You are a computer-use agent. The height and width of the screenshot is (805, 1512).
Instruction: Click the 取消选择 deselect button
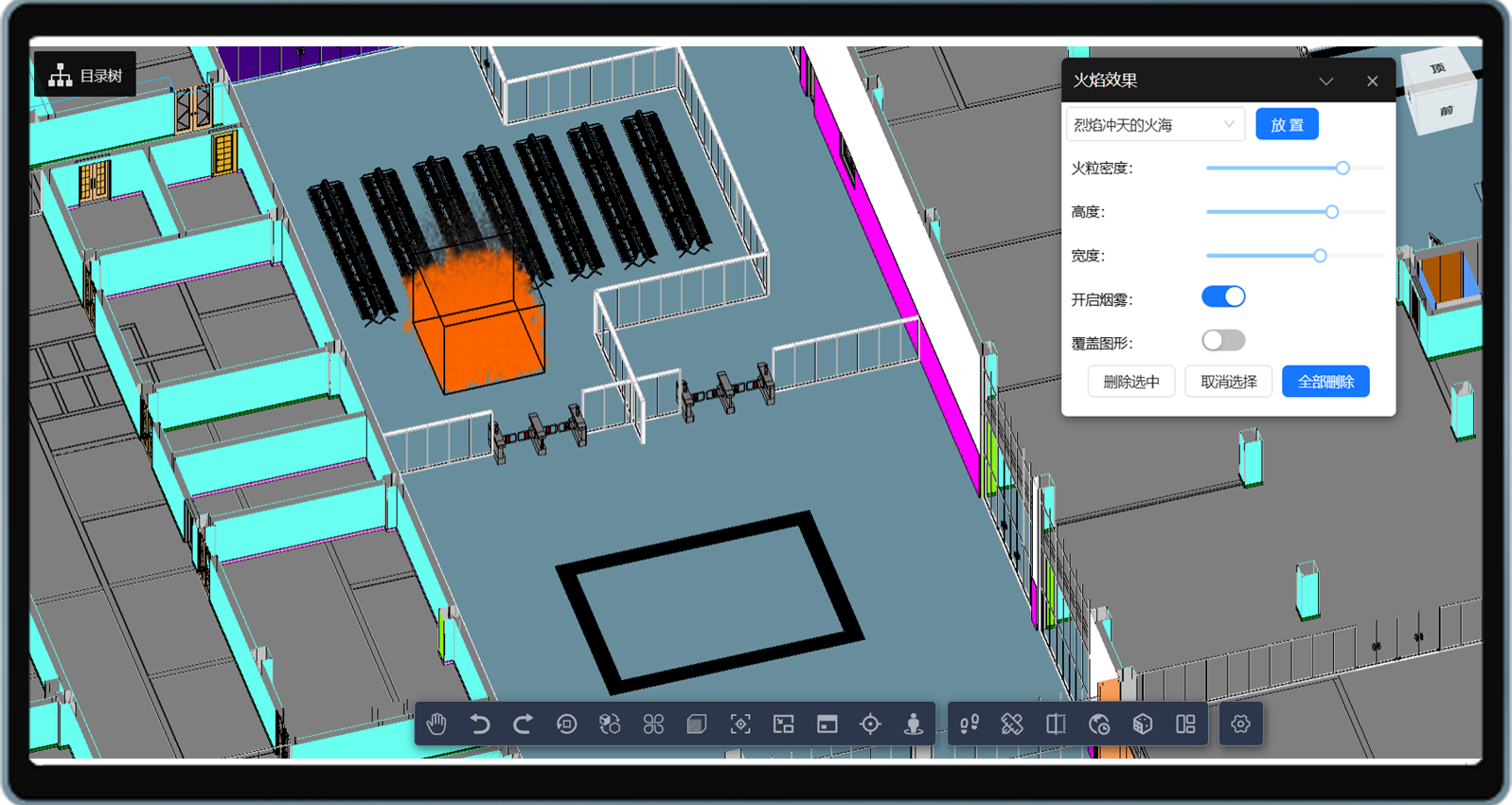coord(1228,382)
